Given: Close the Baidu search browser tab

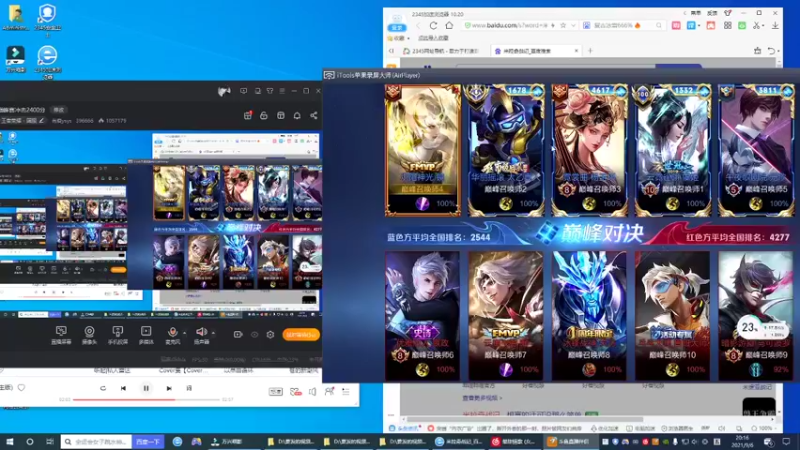Looking at the screenshot, I should 577,51.
